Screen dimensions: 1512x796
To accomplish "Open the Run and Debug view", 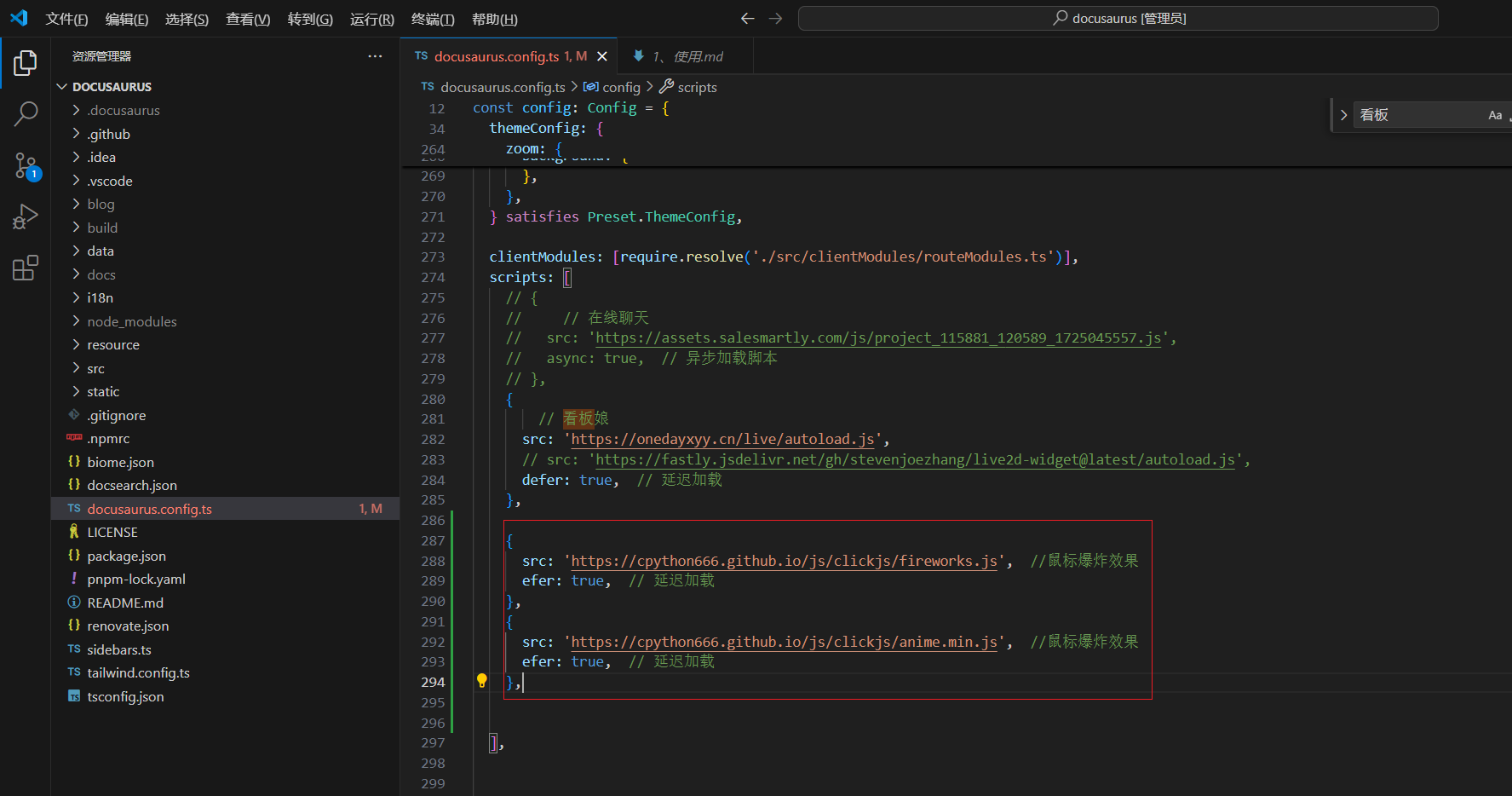I will [x=26, y=217].
